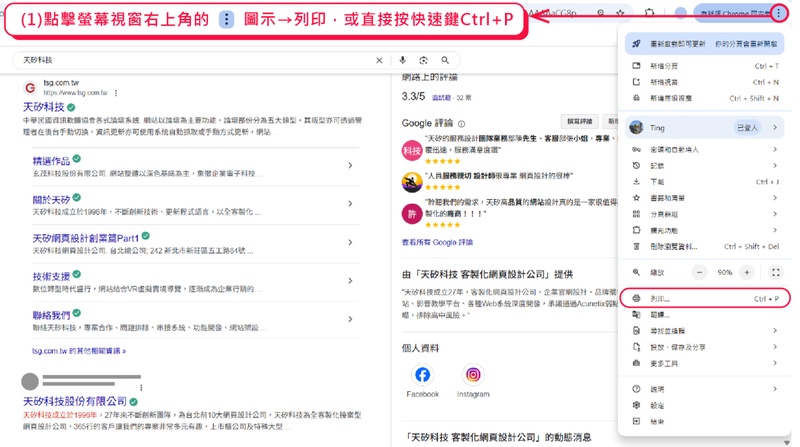This screenshot has width=800, height=447.
Task: Click the translate icon in the menu
Action: click(636, 315)
